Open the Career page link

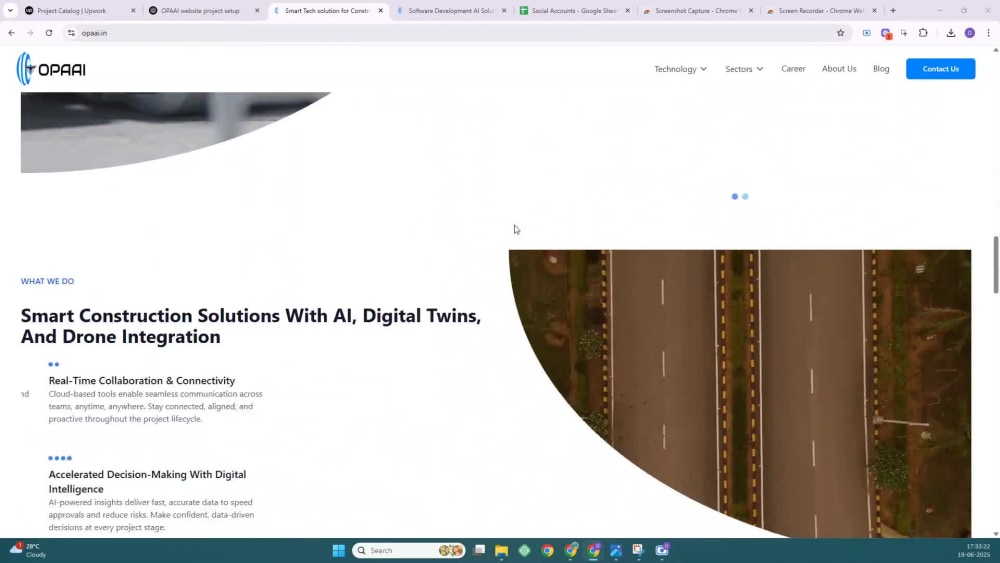pos(793,68)
